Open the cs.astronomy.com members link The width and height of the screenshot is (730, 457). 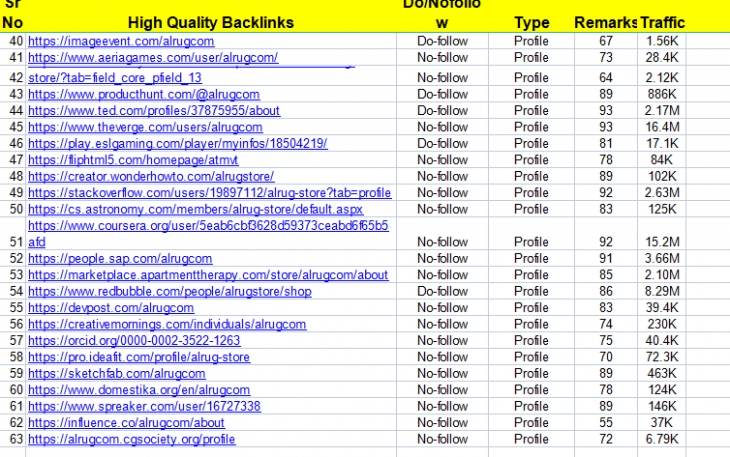(196, 209)
